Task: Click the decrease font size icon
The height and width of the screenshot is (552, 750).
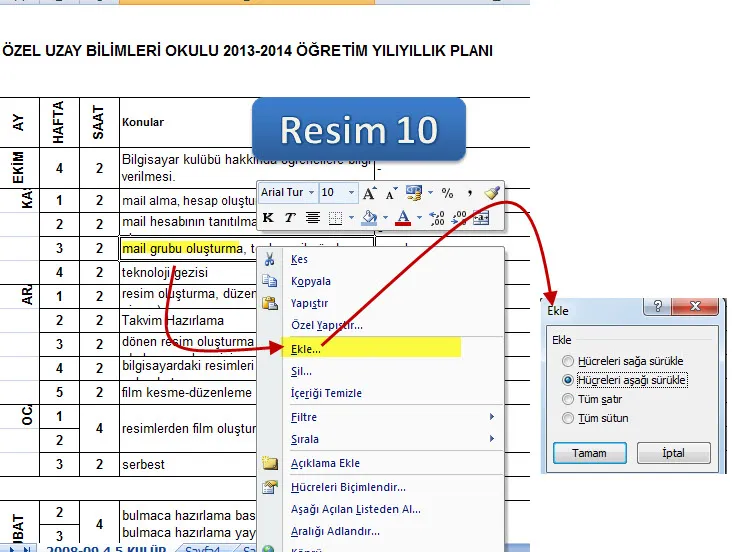Action: tap(391, 193)
